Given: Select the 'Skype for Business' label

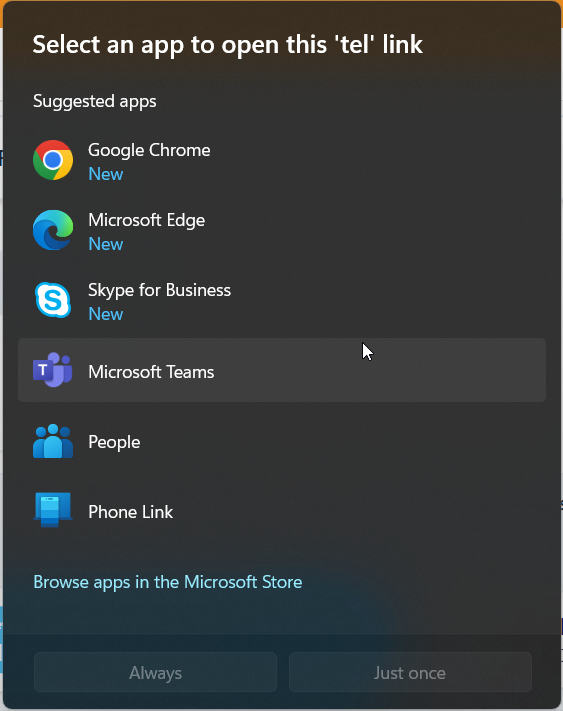Looking at the screenshot, I should point(160,290).
